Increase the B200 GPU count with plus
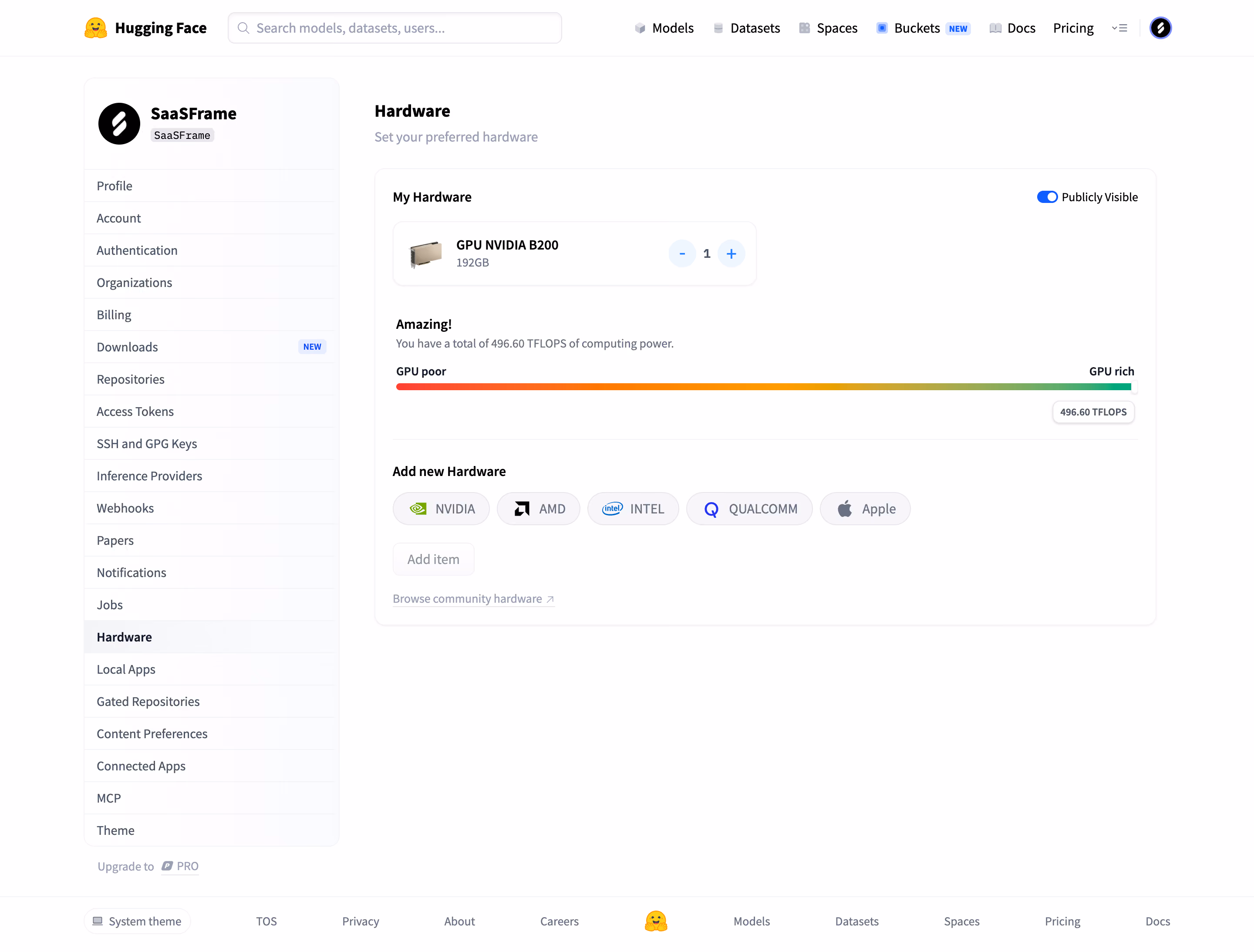Viewport: 1254px width, 952px height. [x=731, y=253]
